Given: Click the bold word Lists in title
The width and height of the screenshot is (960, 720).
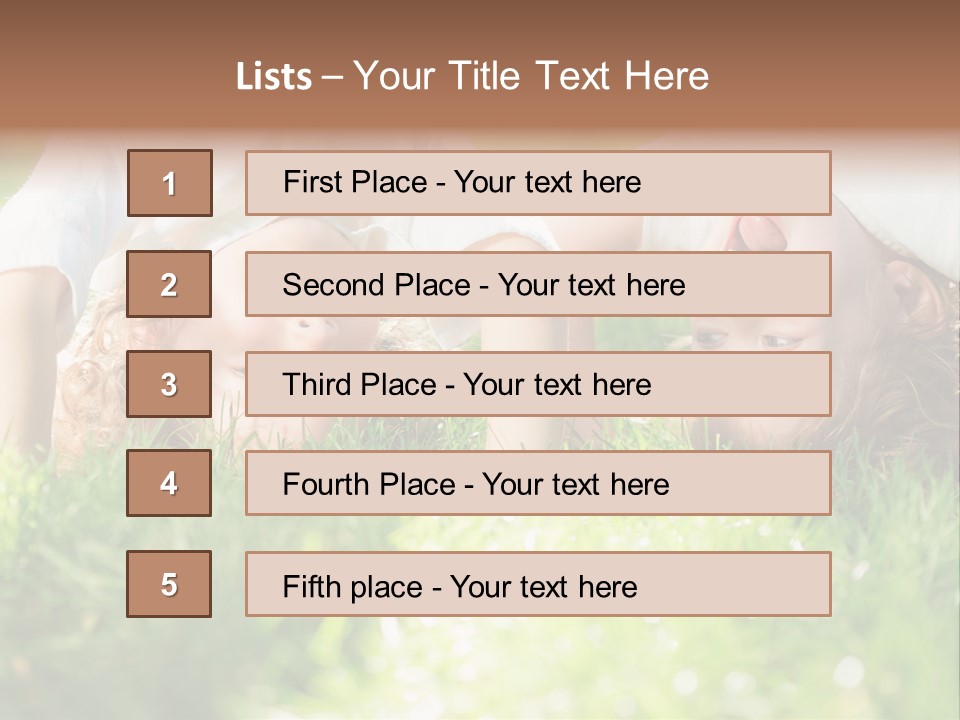Looking at the screenshot, I should pos(274,77).
